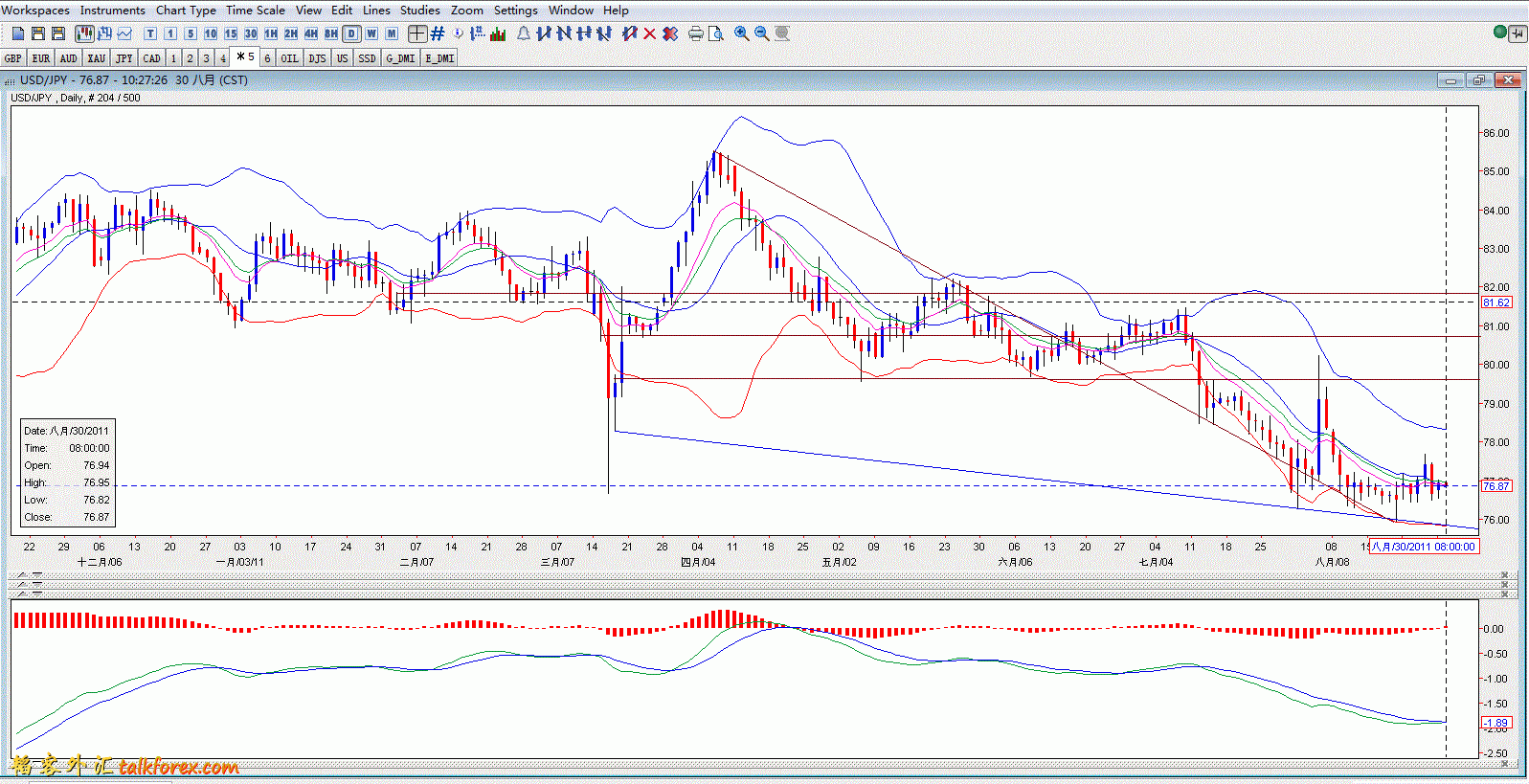Open the Time Scale menu
Image resolution: width=1529 pixels, height=784 pixels.
(256, 11)
